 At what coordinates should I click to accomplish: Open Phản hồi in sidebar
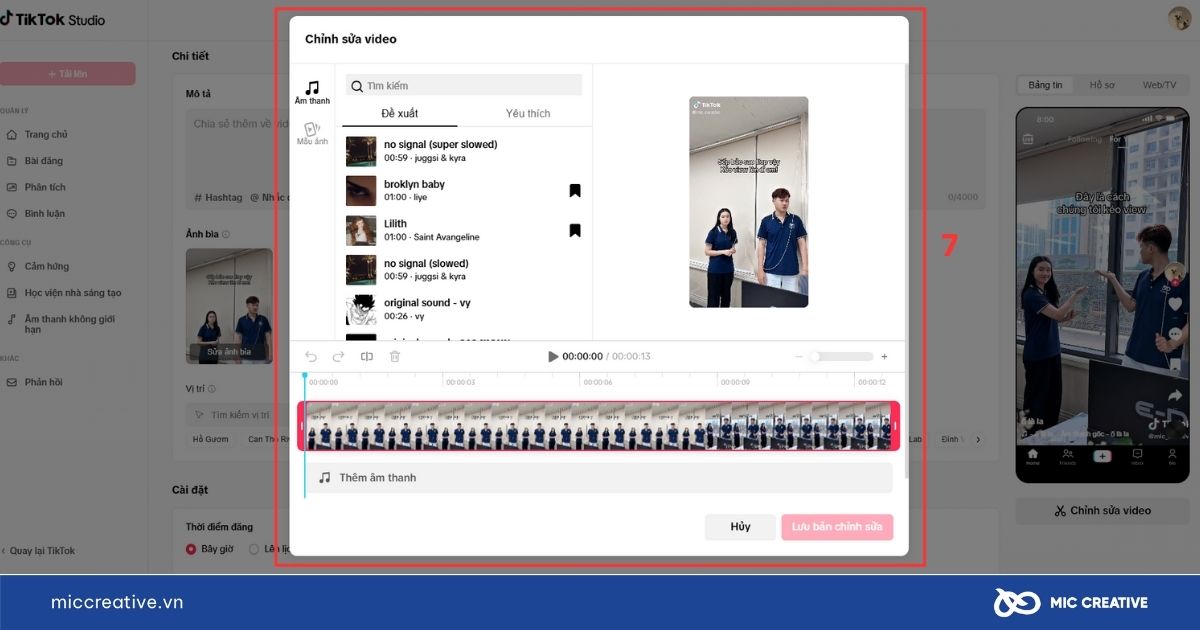(x=44, y=382)
